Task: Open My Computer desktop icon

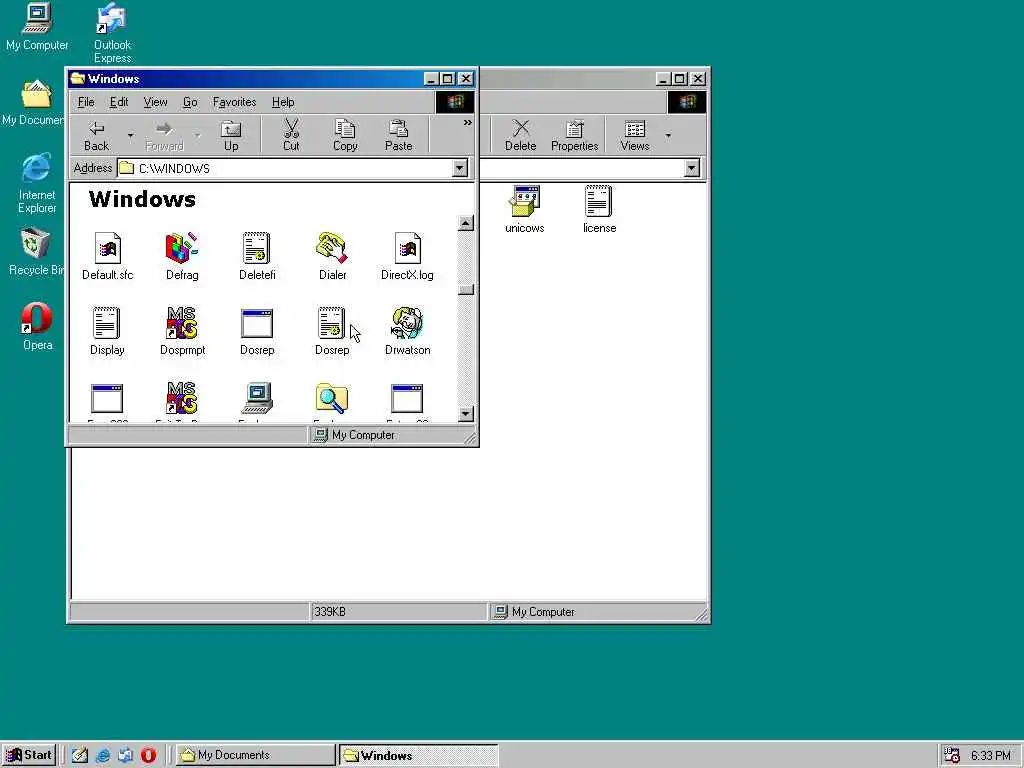Action: coord(37,27)
